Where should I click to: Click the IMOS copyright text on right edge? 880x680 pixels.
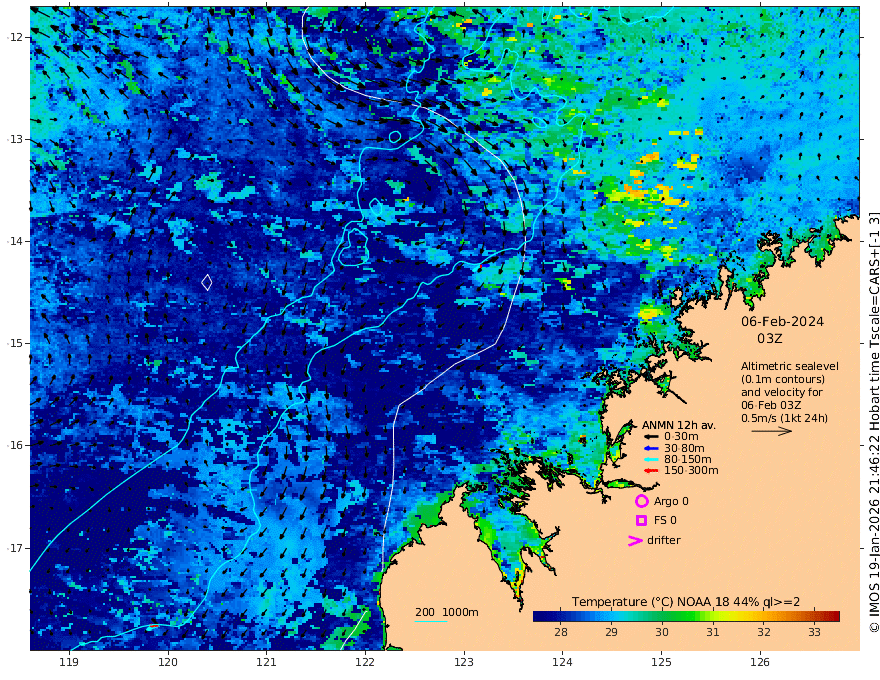[873, 422]
